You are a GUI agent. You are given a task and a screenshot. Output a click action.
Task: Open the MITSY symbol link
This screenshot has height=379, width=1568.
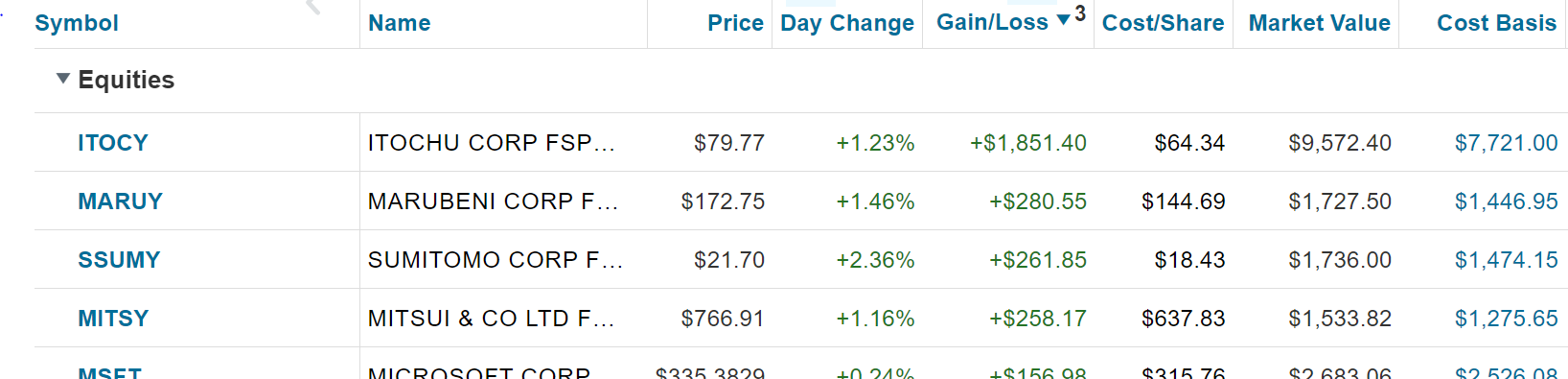point(113,319)
